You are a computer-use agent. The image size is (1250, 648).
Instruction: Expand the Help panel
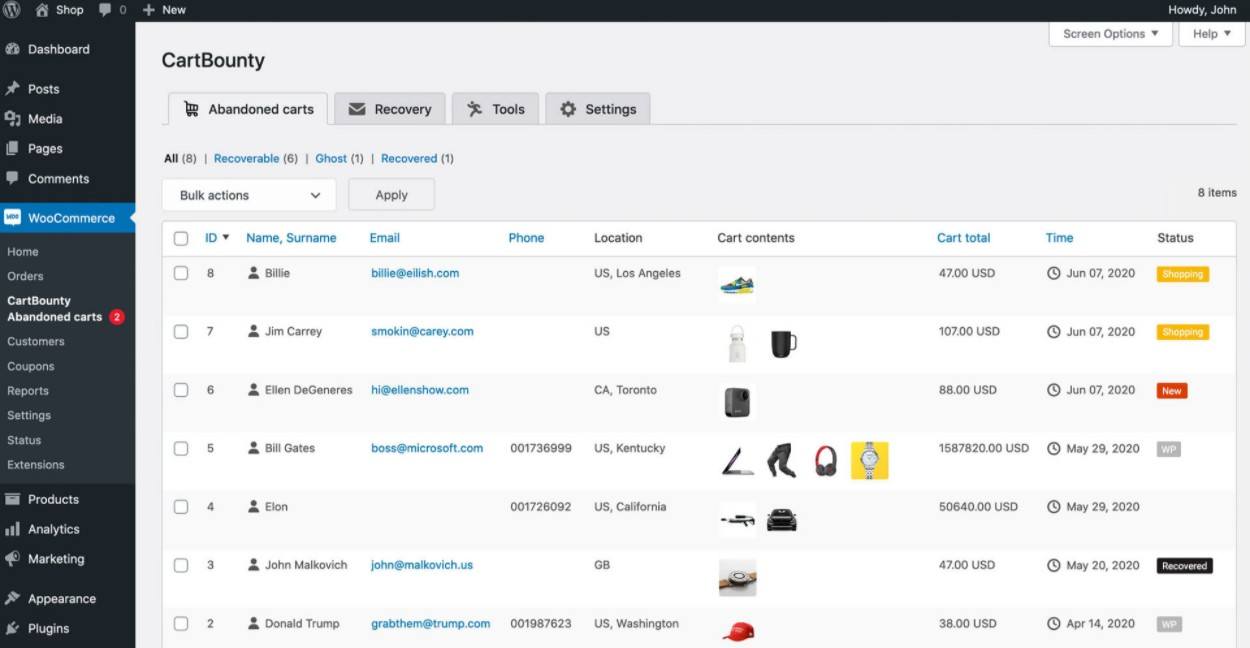point(1212,34)
